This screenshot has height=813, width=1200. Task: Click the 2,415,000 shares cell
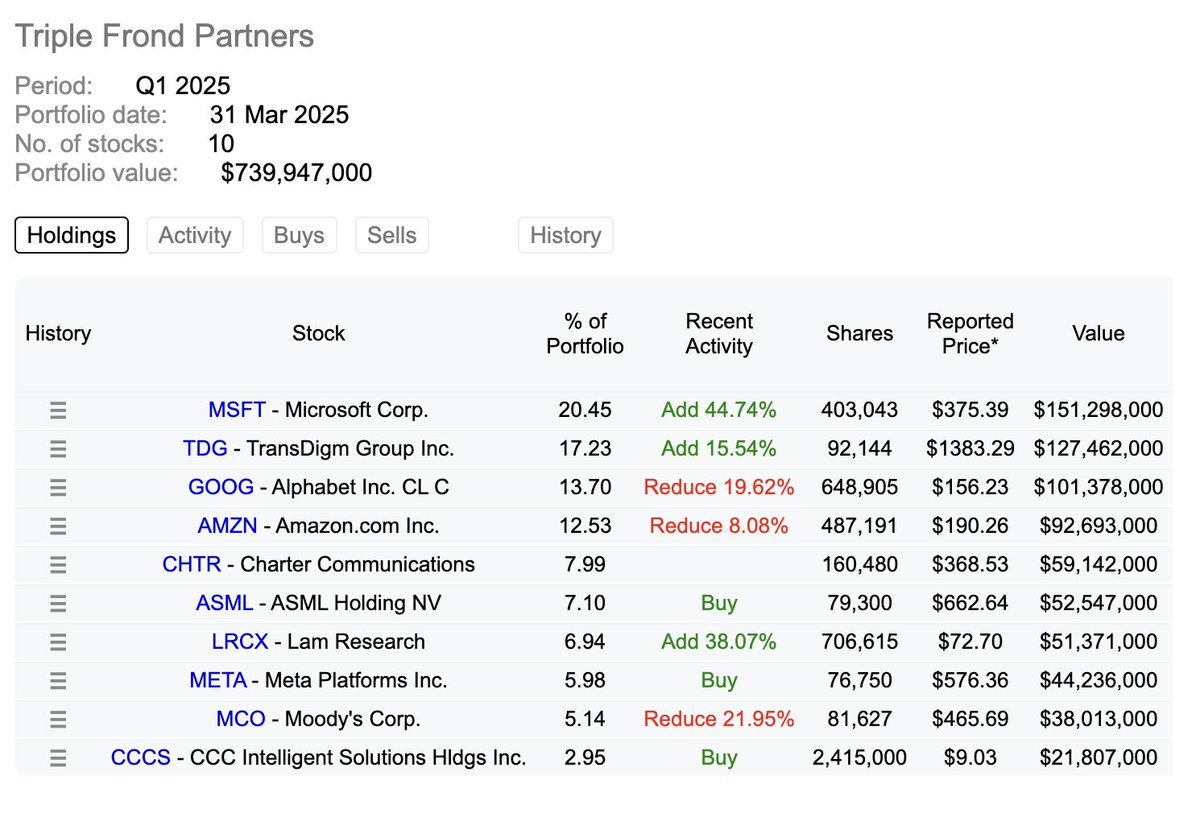pyautogui.click(x=860, y=757)
